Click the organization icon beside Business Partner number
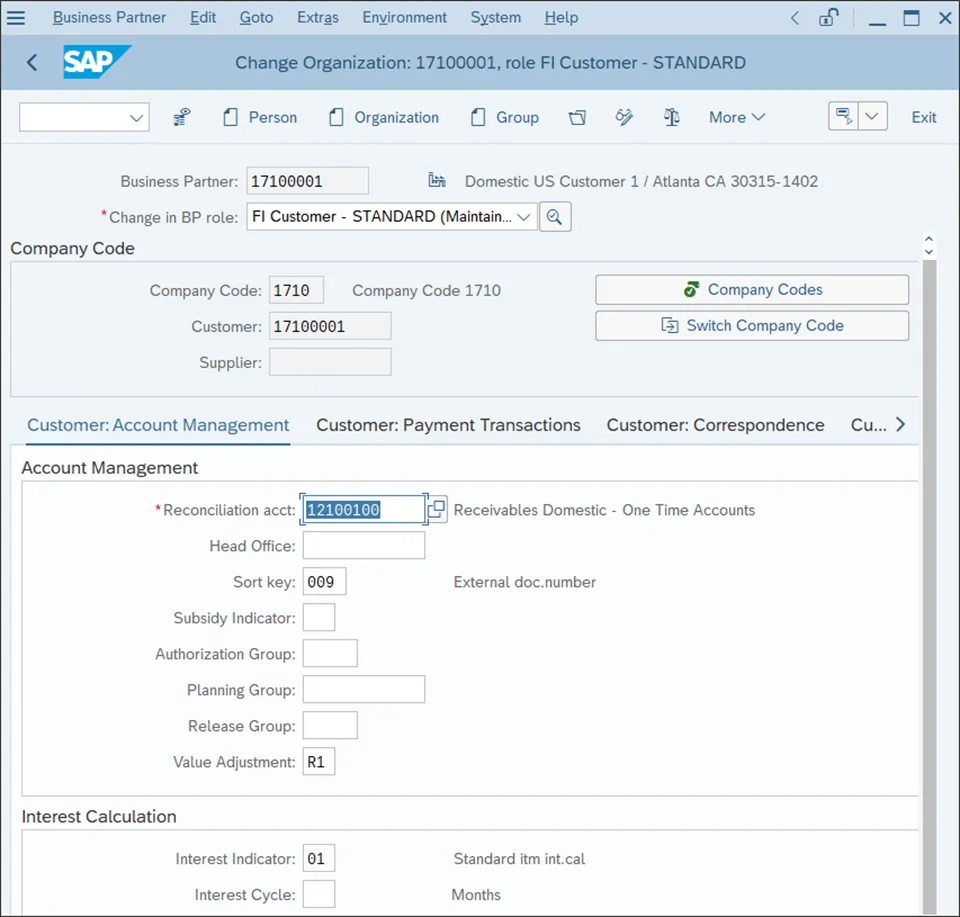This screenshot has width=960, height=917. [x=436, y=181]
